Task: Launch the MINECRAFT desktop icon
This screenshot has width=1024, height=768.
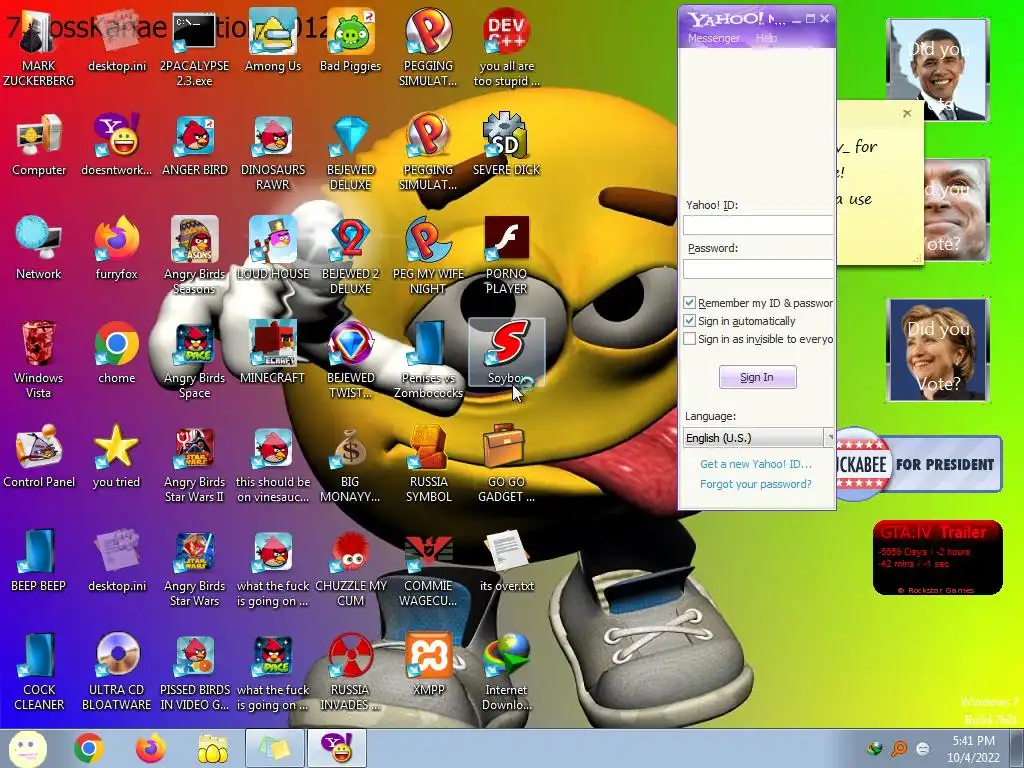Action: point(272,353)
